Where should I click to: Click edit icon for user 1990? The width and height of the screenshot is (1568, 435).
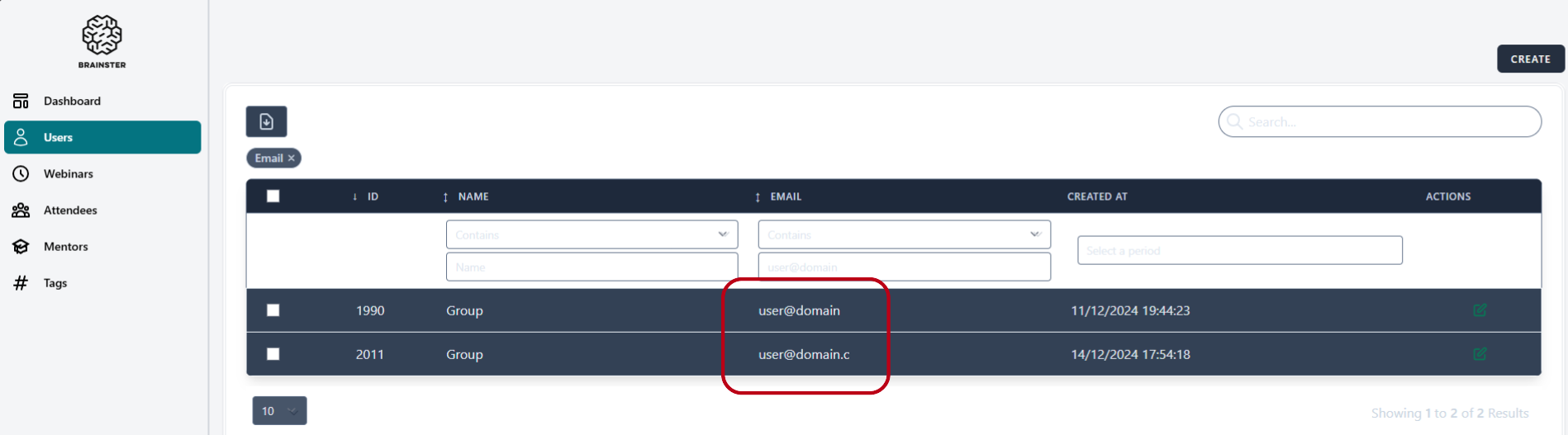(x=1479, y=310)
